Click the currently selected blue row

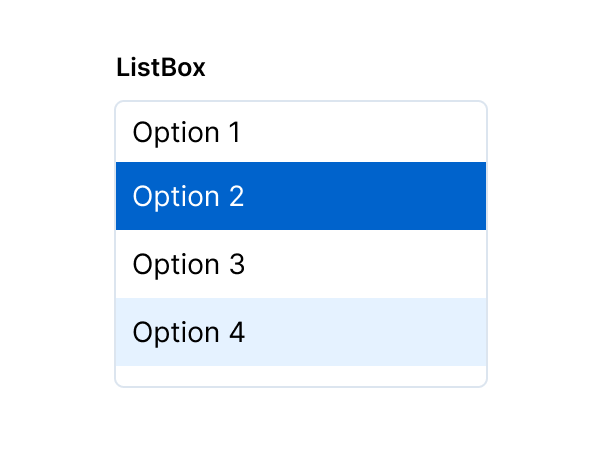[x=300, y=196]
